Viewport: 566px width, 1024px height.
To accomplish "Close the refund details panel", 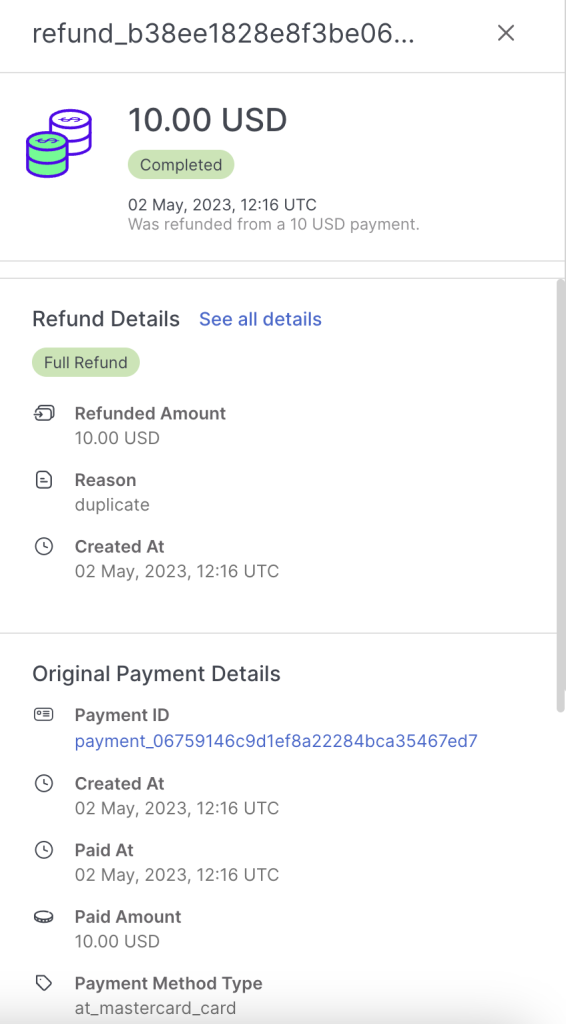I will point(506,33).
